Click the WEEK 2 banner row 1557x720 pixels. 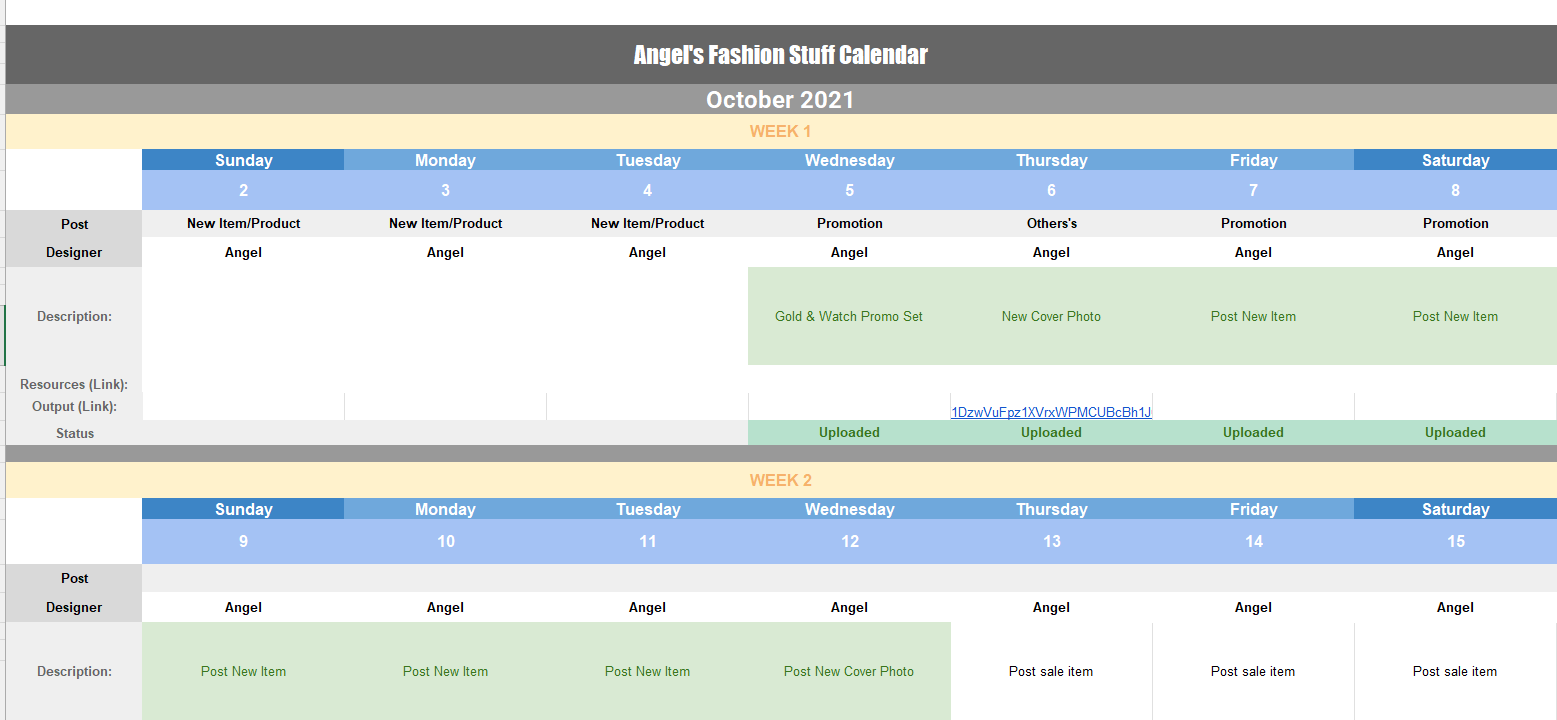point(781,480)
